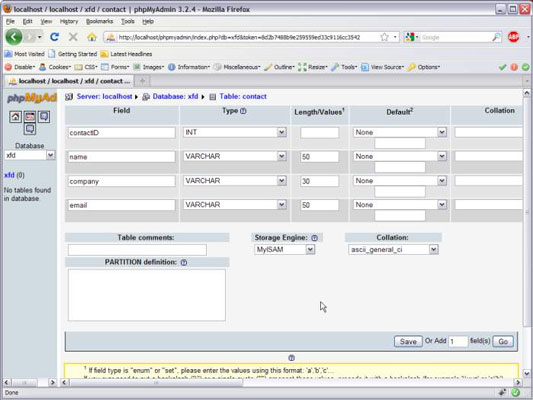Screen dimensions: 533x400
Task: Click the PARTITION definition text area
Action: [x=147, y=295]
